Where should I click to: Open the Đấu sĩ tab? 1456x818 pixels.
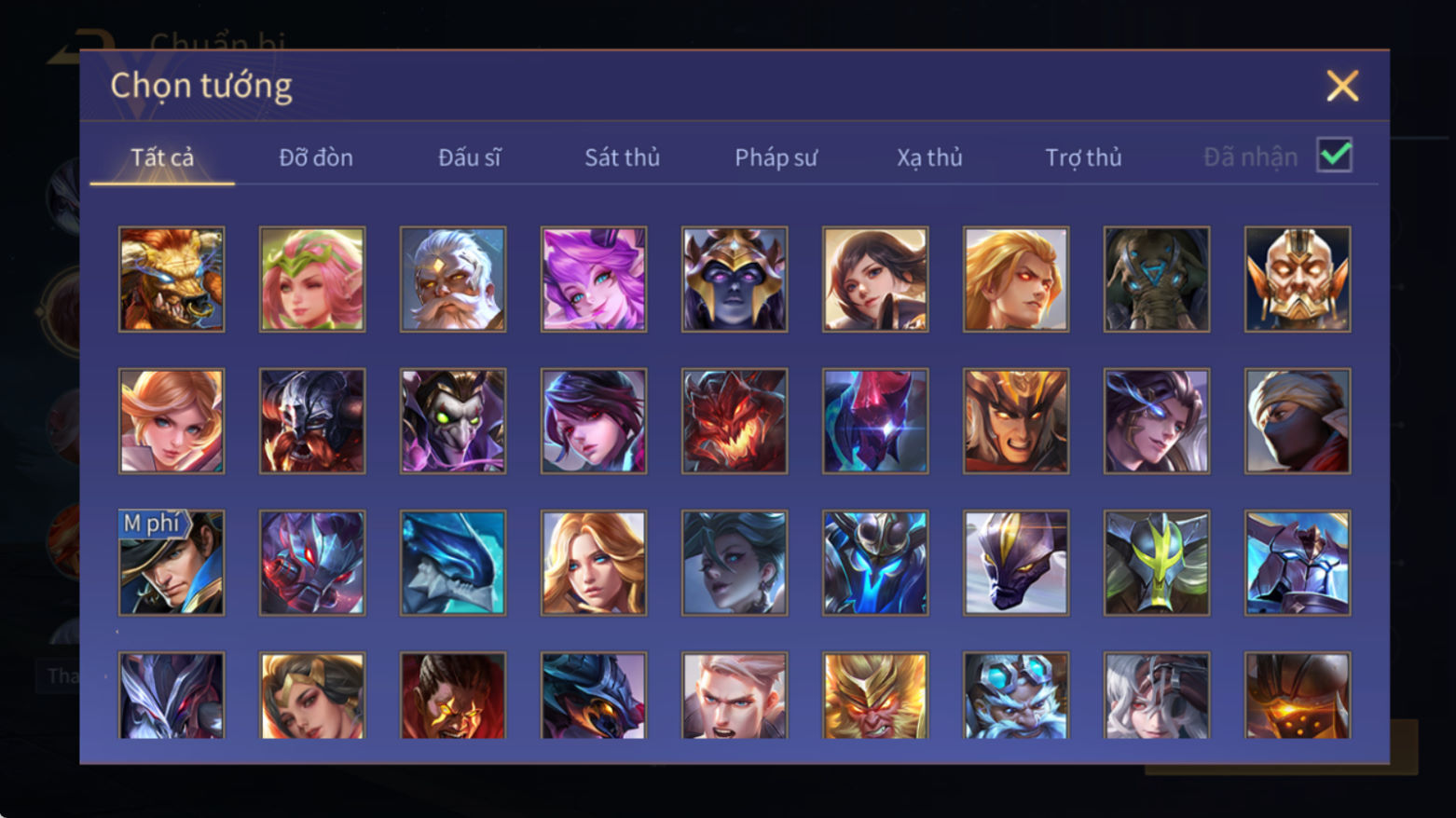tap(470, 157)
